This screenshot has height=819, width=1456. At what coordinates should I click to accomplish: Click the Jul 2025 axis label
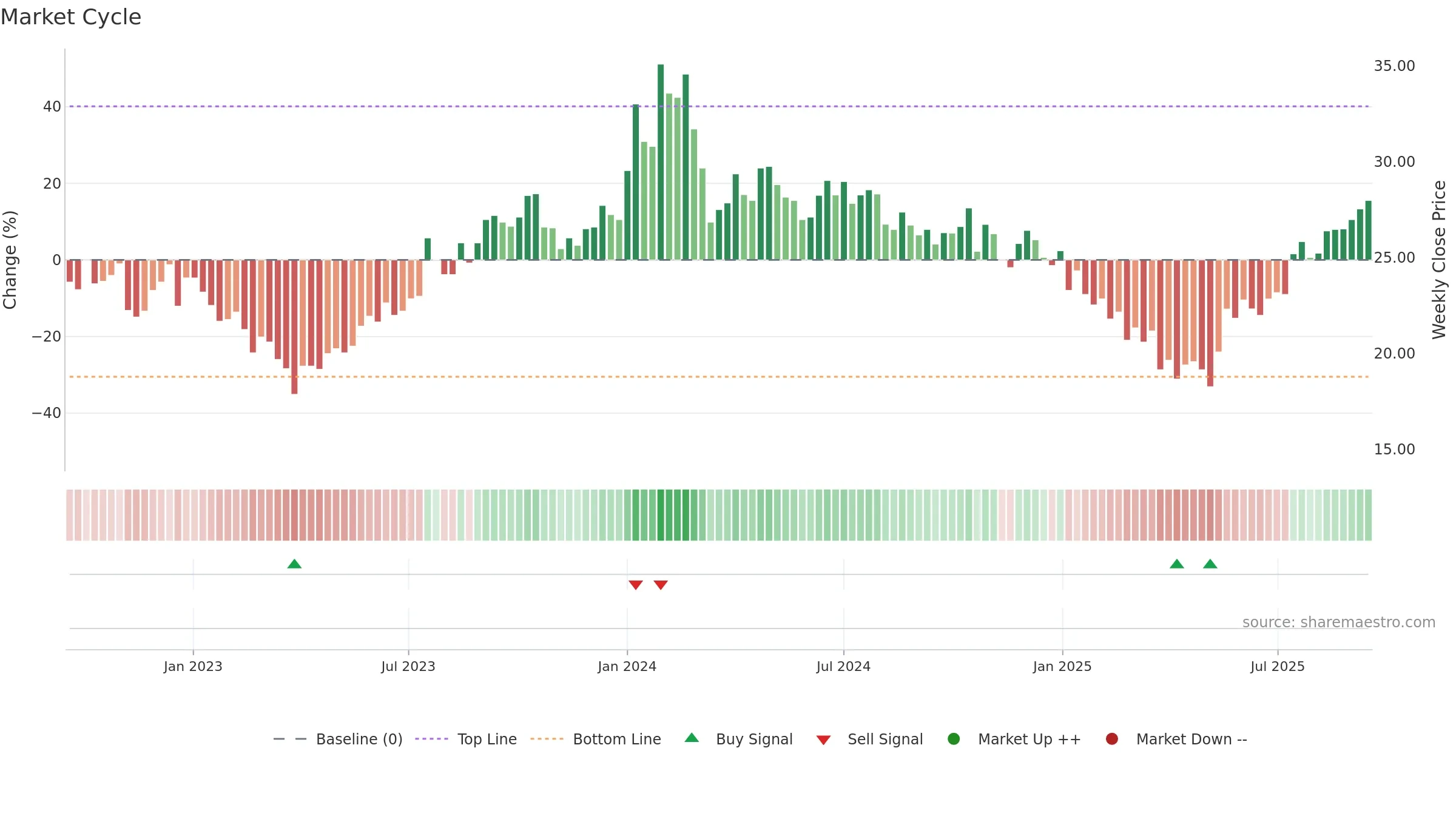coord(1278,666)
